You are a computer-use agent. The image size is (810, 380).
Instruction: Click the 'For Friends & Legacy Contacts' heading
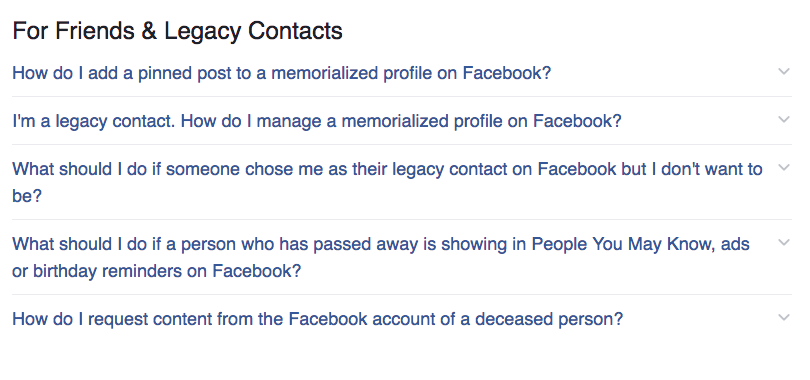click(177, 31)
